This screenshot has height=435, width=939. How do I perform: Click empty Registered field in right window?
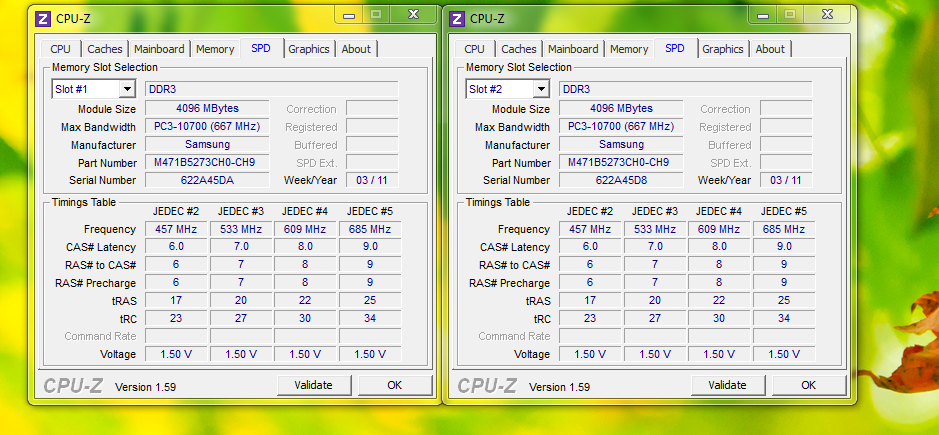tap(786, 126)
